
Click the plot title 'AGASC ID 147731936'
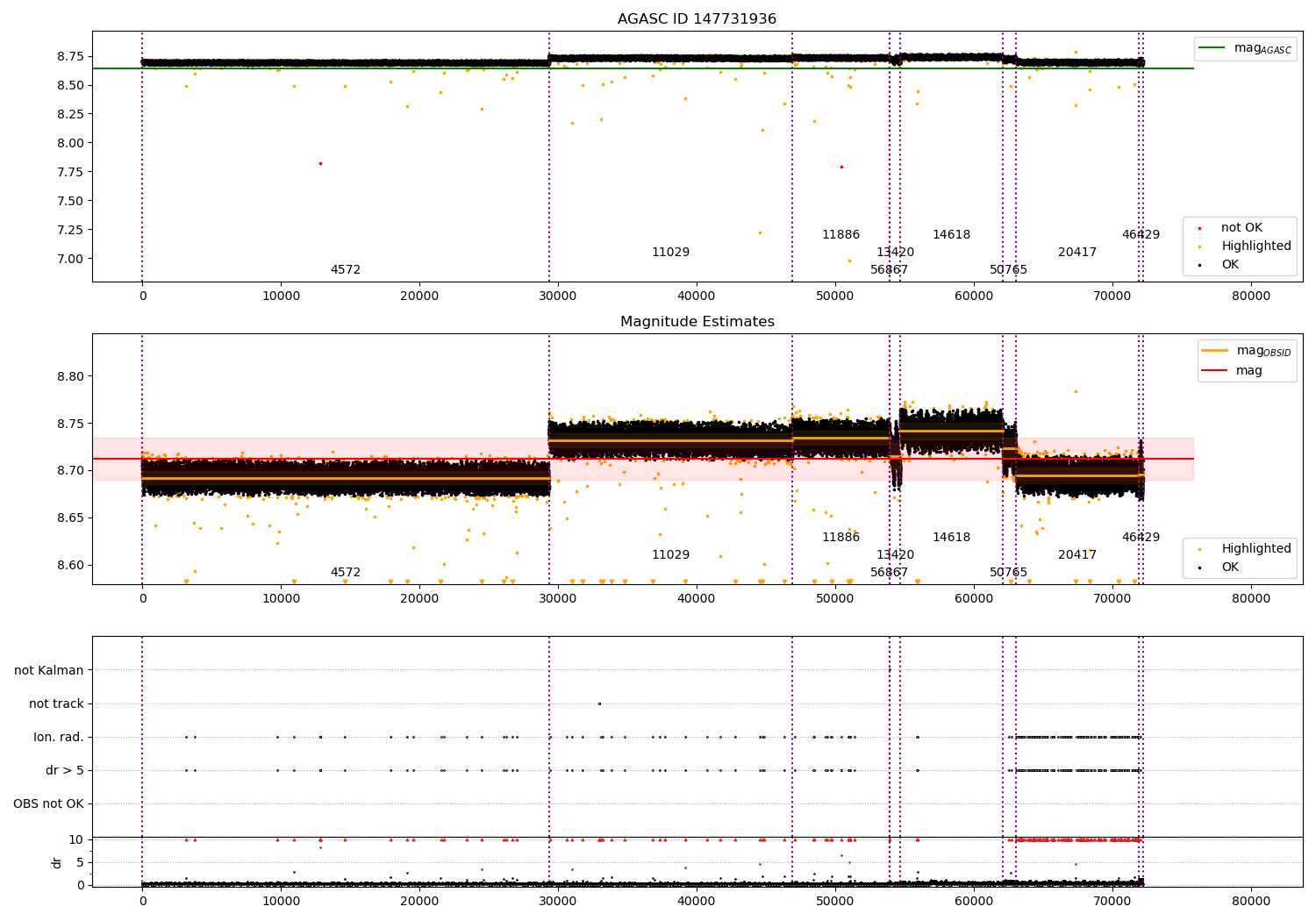point(697,19)
